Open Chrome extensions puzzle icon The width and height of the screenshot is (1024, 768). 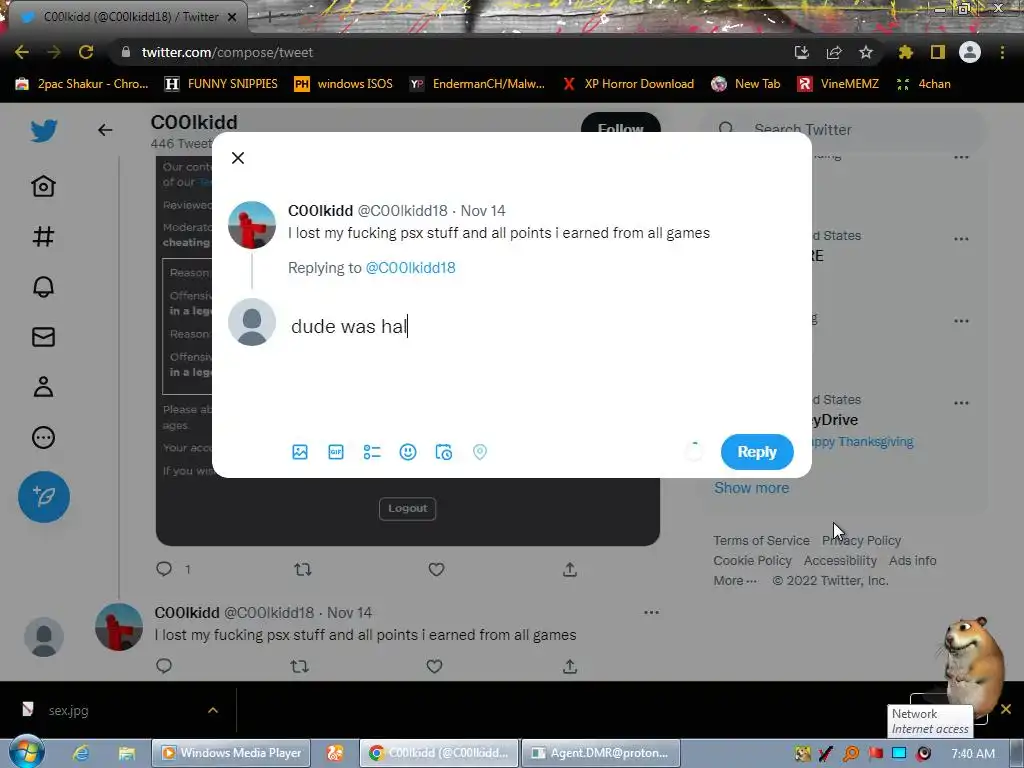point(905,52)
